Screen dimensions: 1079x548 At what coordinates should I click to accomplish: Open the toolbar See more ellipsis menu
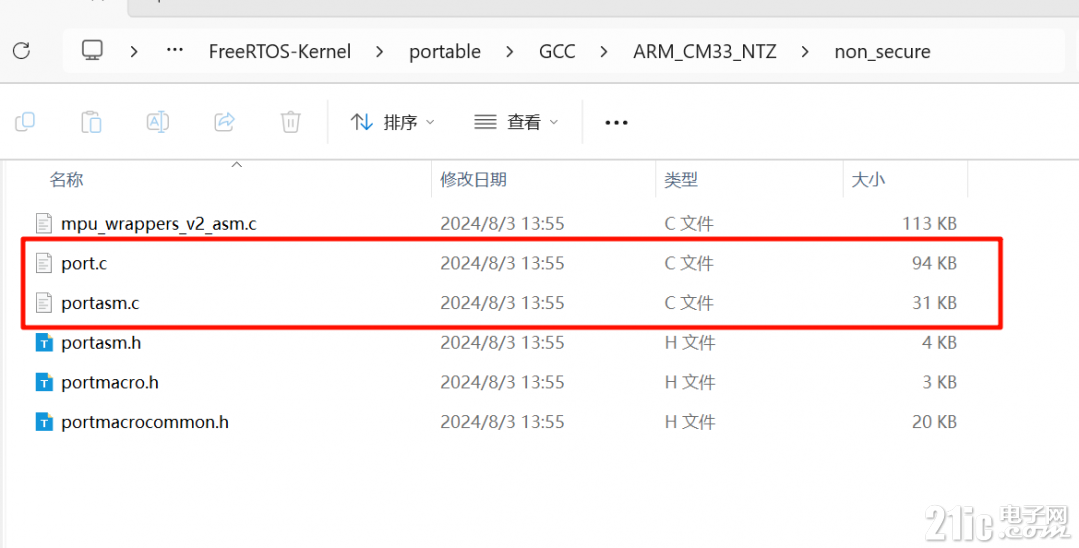coord(616,123)
